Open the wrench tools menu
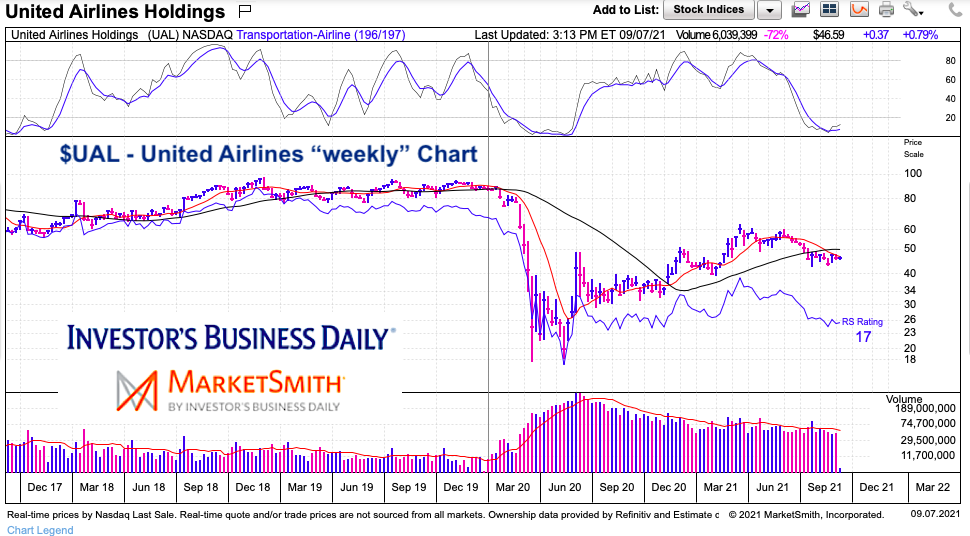The height and width of the screenshot is (536, 970). [x=913, y=9]
